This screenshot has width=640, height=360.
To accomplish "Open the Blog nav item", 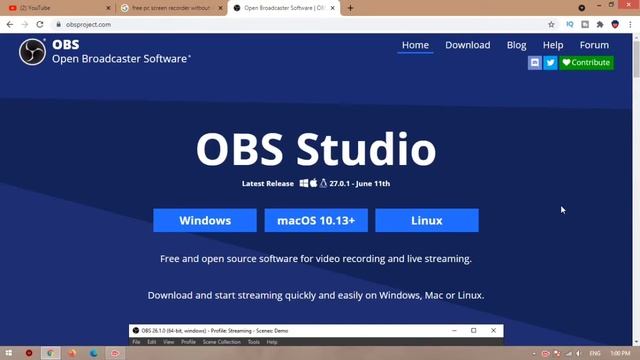I will 516,45.
